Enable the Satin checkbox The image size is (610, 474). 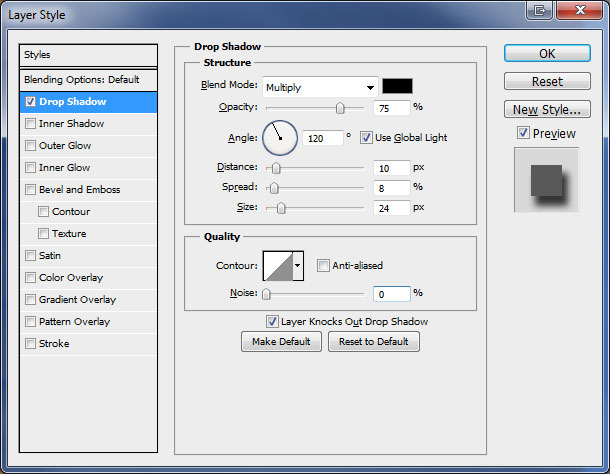pos(30,256)
